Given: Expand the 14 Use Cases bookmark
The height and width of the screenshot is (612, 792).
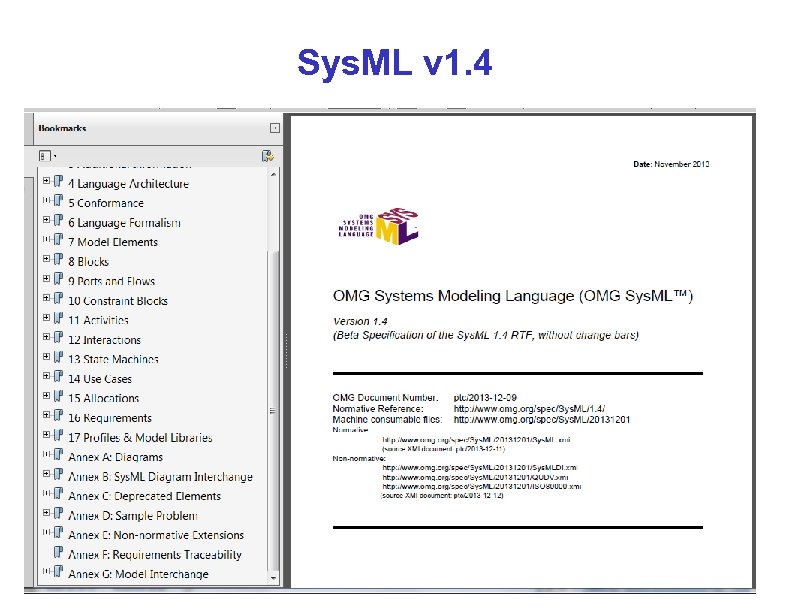Looking at the screenshot, I should (x=46, y=376).
